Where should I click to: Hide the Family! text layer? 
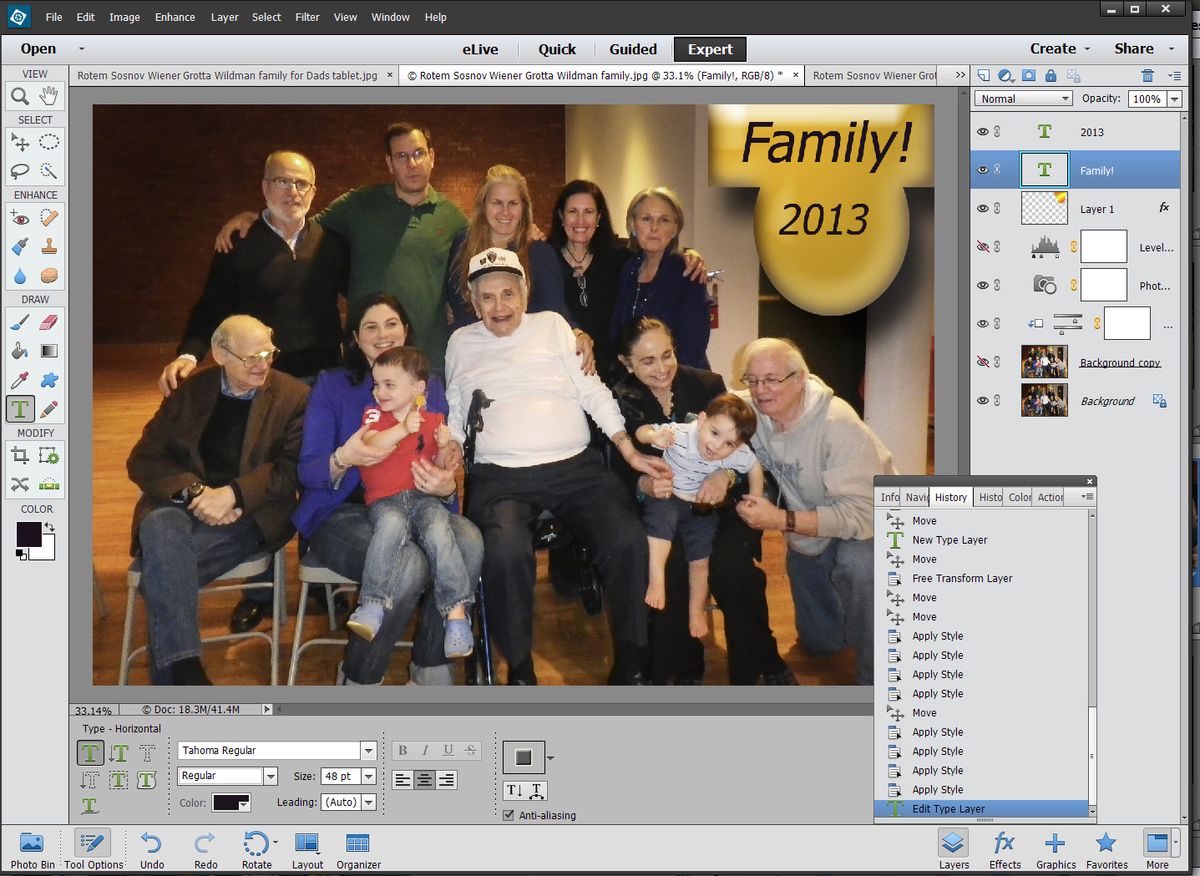click(x=983, y=169)
